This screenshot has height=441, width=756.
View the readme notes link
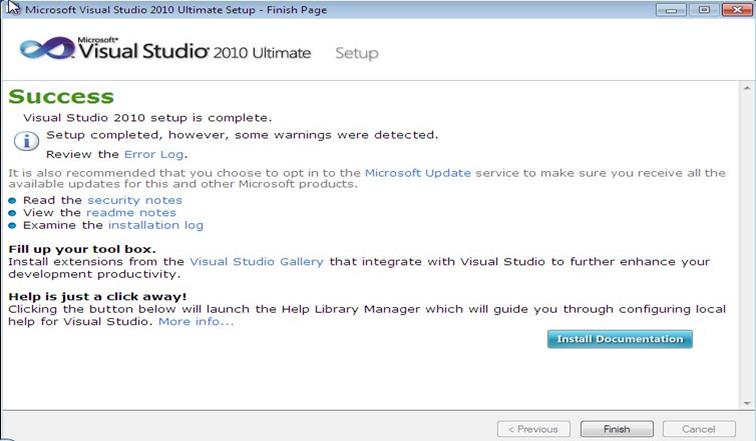[131, 213]
